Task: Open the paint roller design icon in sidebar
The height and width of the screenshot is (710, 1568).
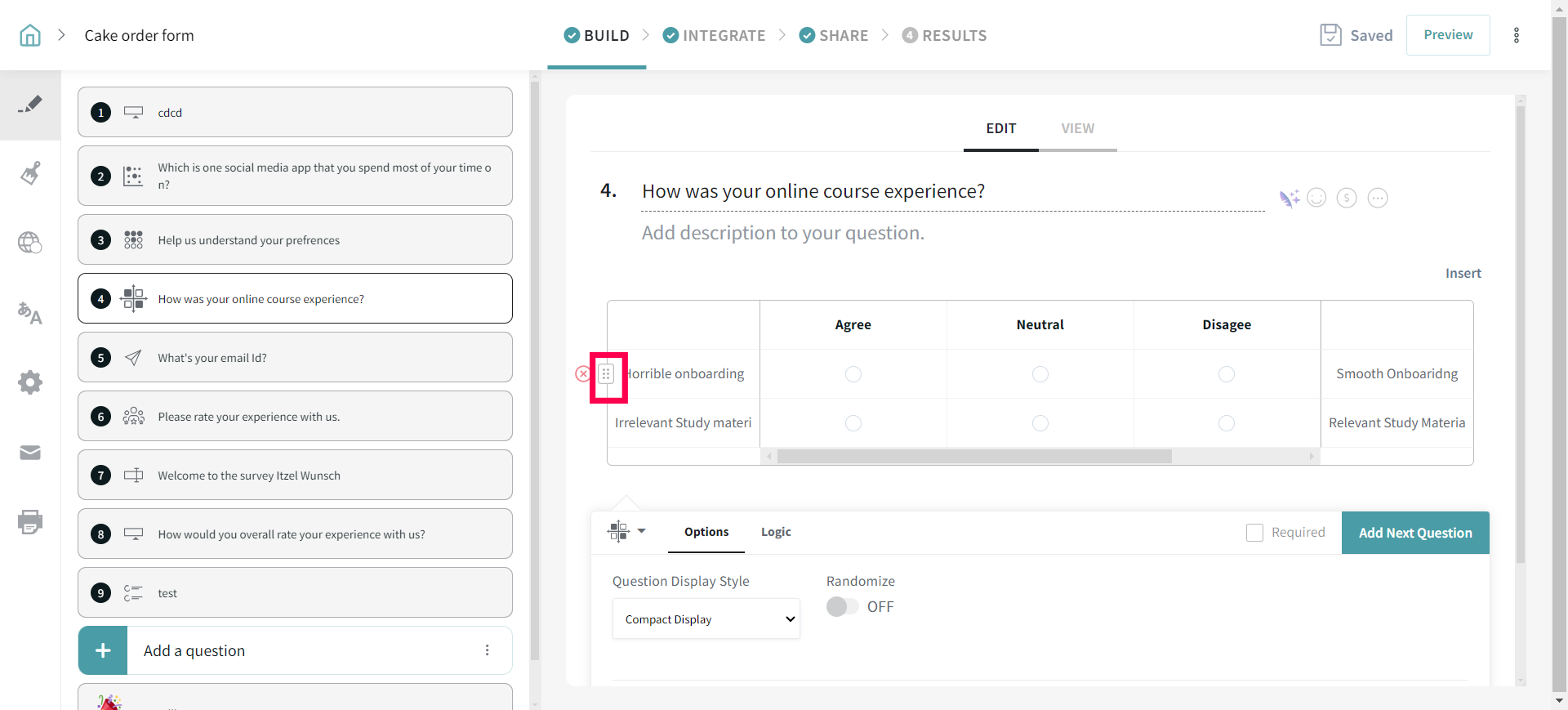Action: (x=30, y=173)
